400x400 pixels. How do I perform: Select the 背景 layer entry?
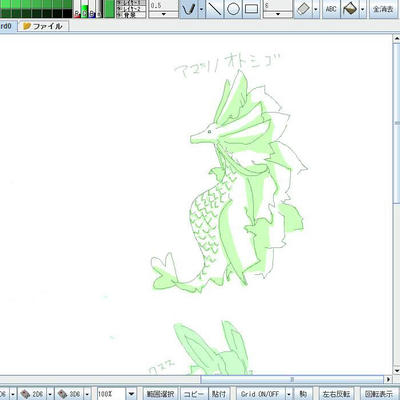click(x=131, y=15)
